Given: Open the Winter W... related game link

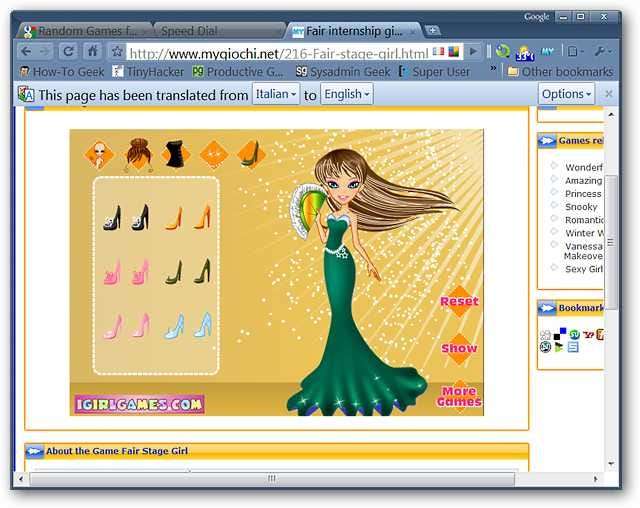Looking at the screenshot, I should coord(584,233).
